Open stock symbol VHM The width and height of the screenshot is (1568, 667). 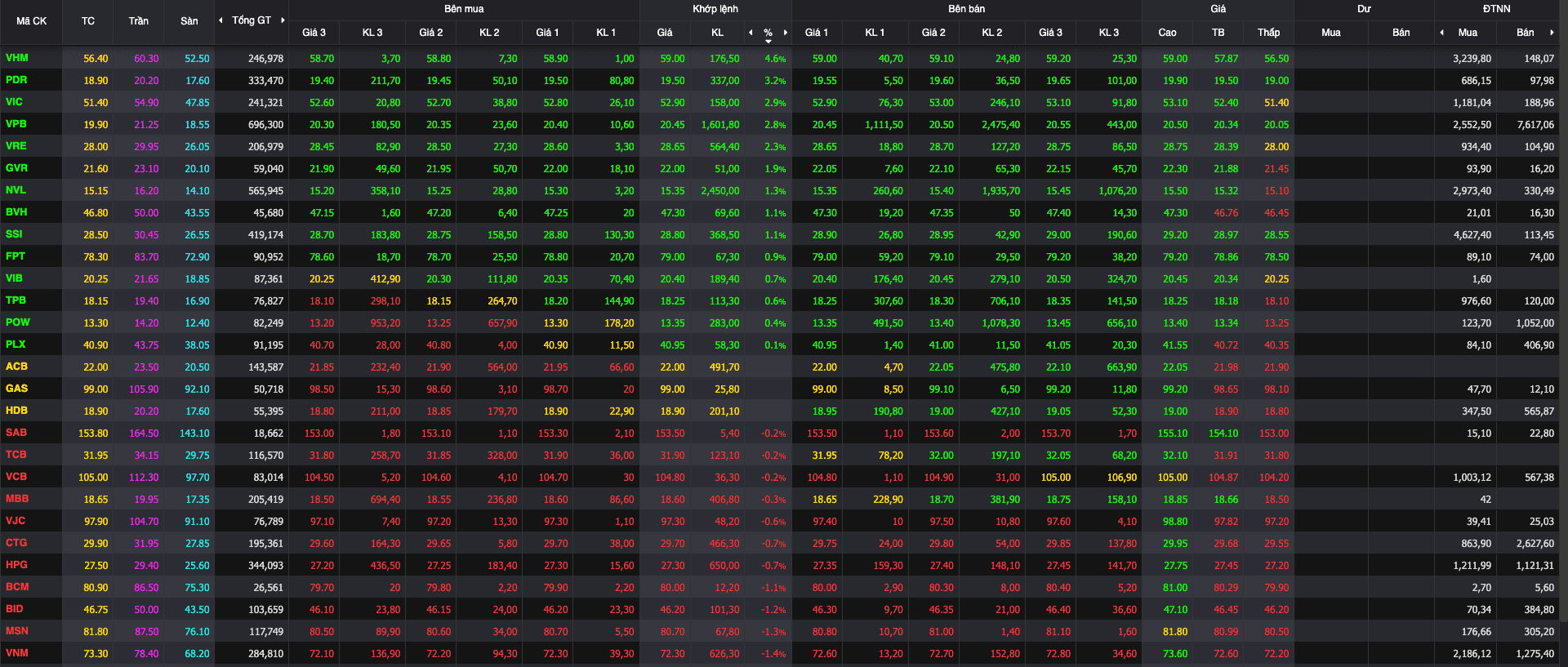point(17,58)
